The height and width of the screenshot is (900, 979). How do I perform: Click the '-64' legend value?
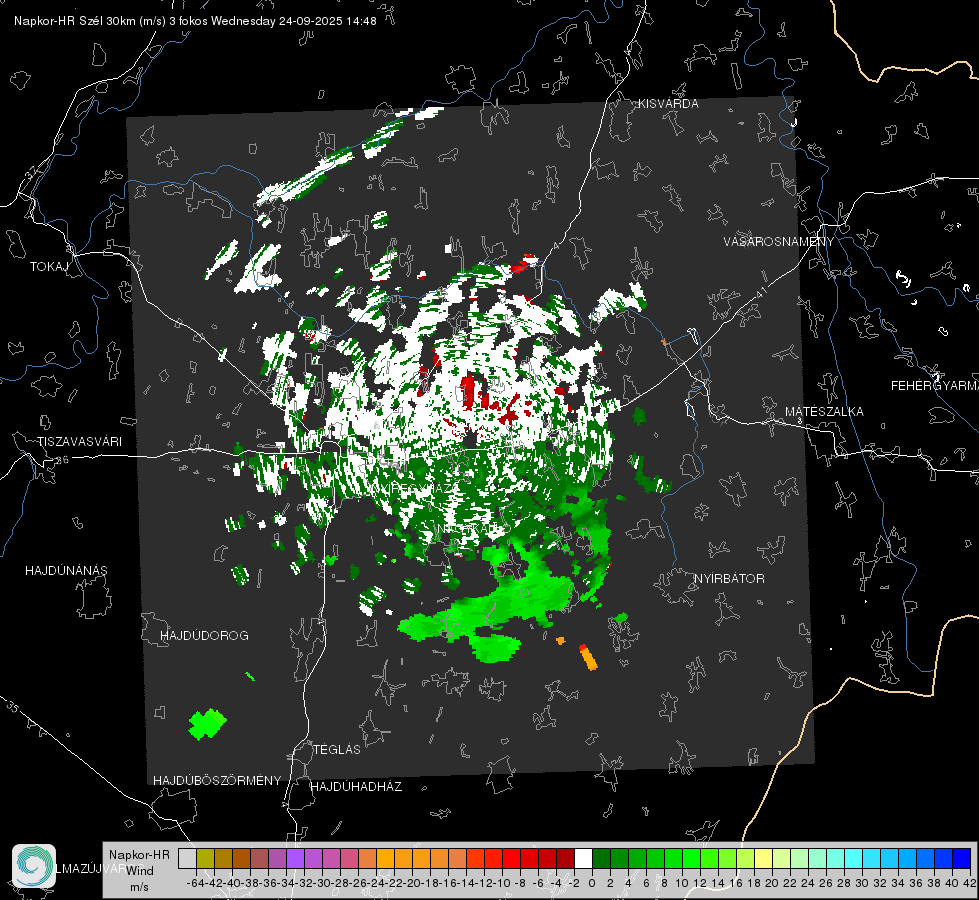[x=196, y=883]
